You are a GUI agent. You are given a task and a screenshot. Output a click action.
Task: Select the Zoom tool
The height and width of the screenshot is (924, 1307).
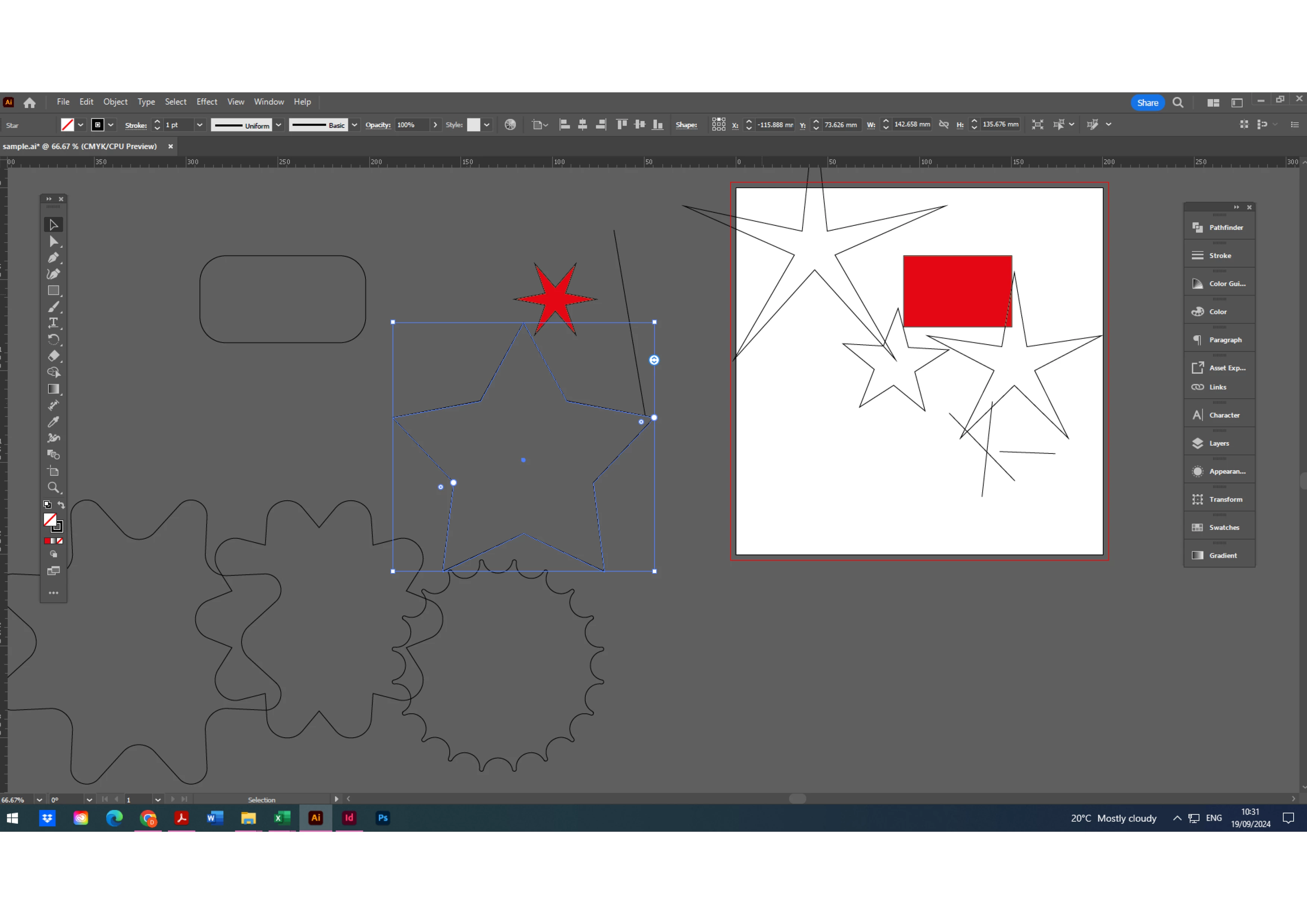click(x=54, y=487)
